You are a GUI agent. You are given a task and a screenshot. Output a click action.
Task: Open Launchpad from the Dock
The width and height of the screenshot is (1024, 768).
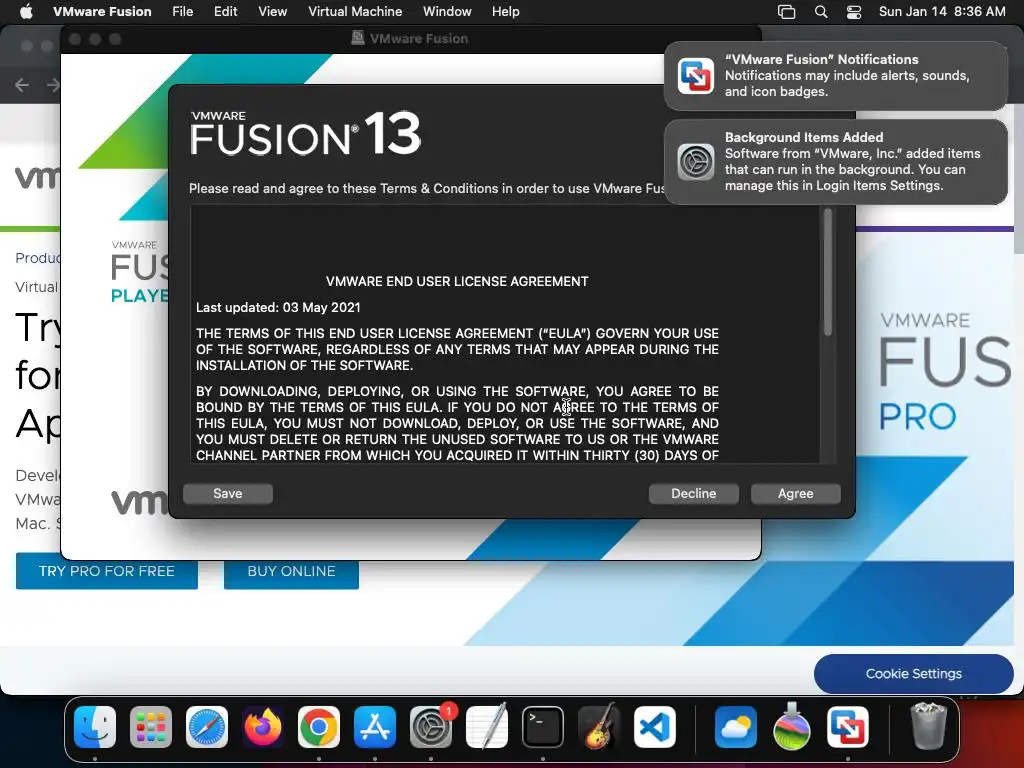pos(151,727)
